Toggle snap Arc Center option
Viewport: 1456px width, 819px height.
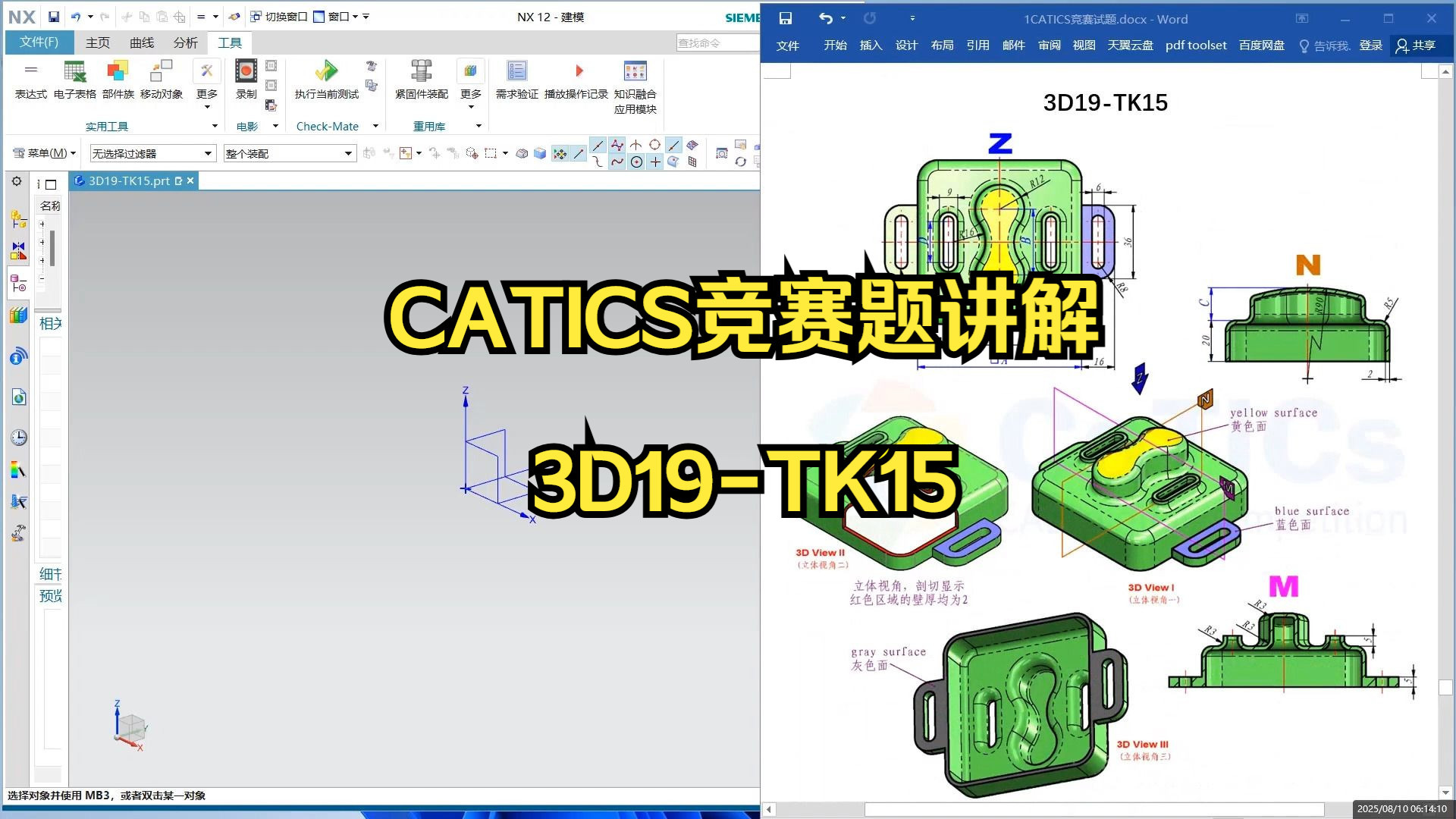(636, 162)
